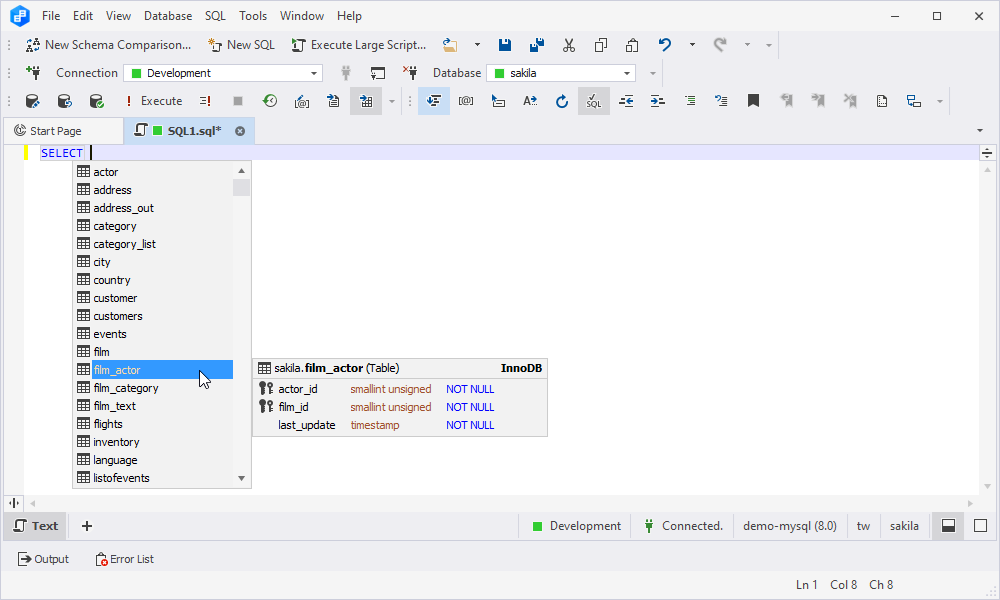Open the Window menu

tap(302, 16)
